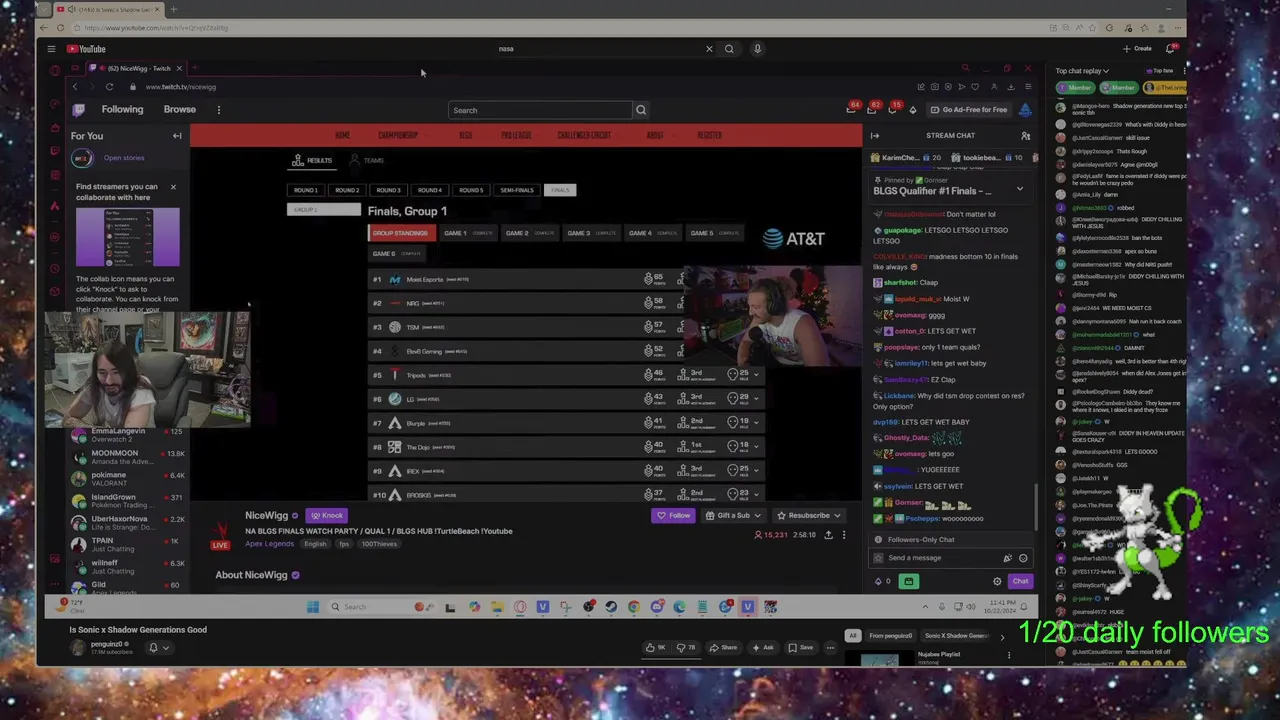Open the Game 1 results tab
Viewport: 1280px width, 720px height.
[468, 233]
